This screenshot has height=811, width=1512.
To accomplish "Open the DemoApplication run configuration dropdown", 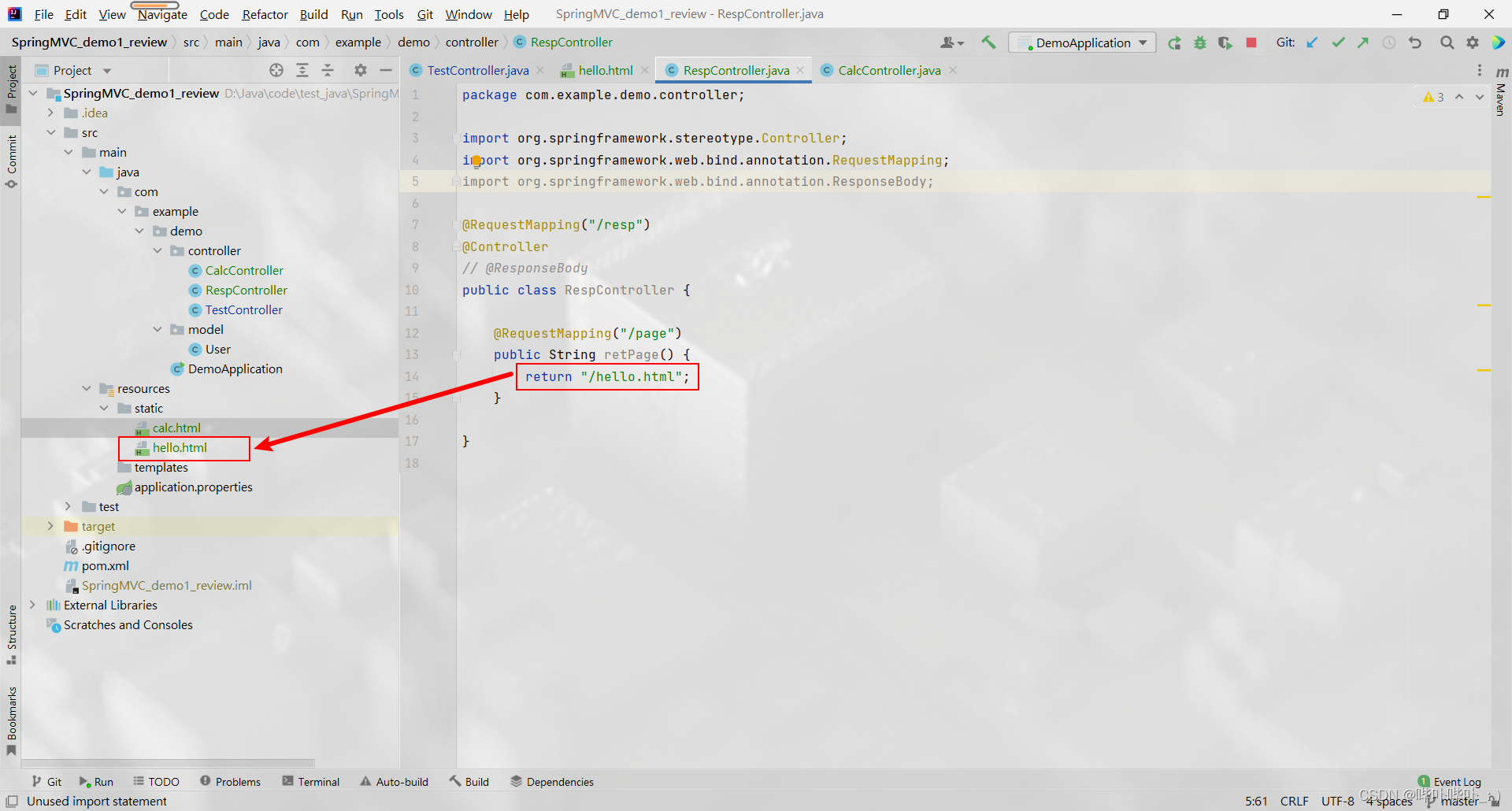I will pyautogui.click(x=1082, y=43).
